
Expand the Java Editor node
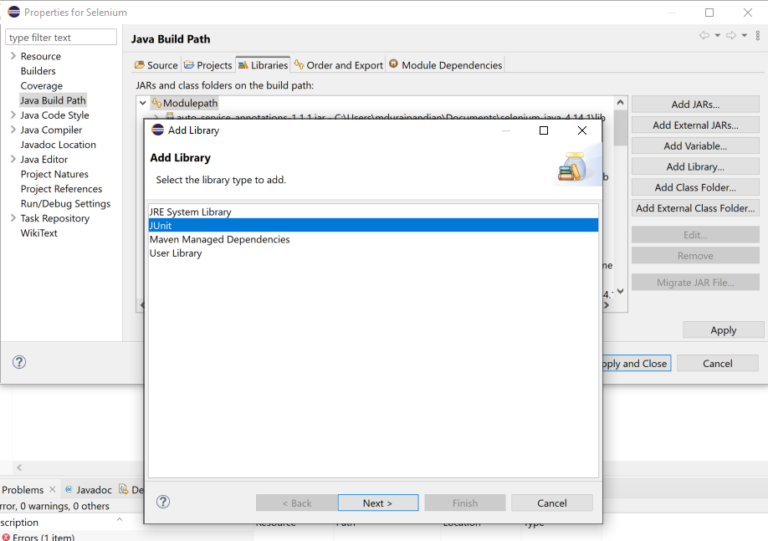click(x=13, y=159)
